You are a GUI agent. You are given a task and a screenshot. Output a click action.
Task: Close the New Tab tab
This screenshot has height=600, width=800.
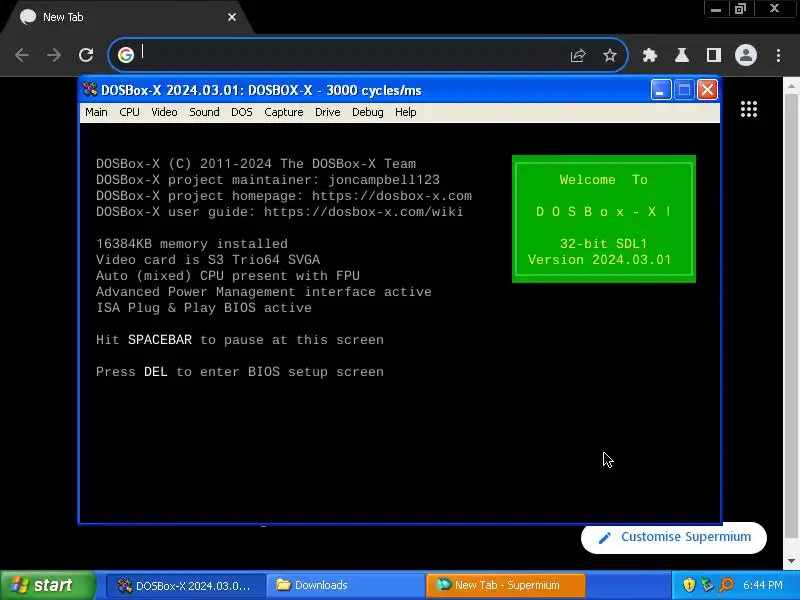pos(232,17)
